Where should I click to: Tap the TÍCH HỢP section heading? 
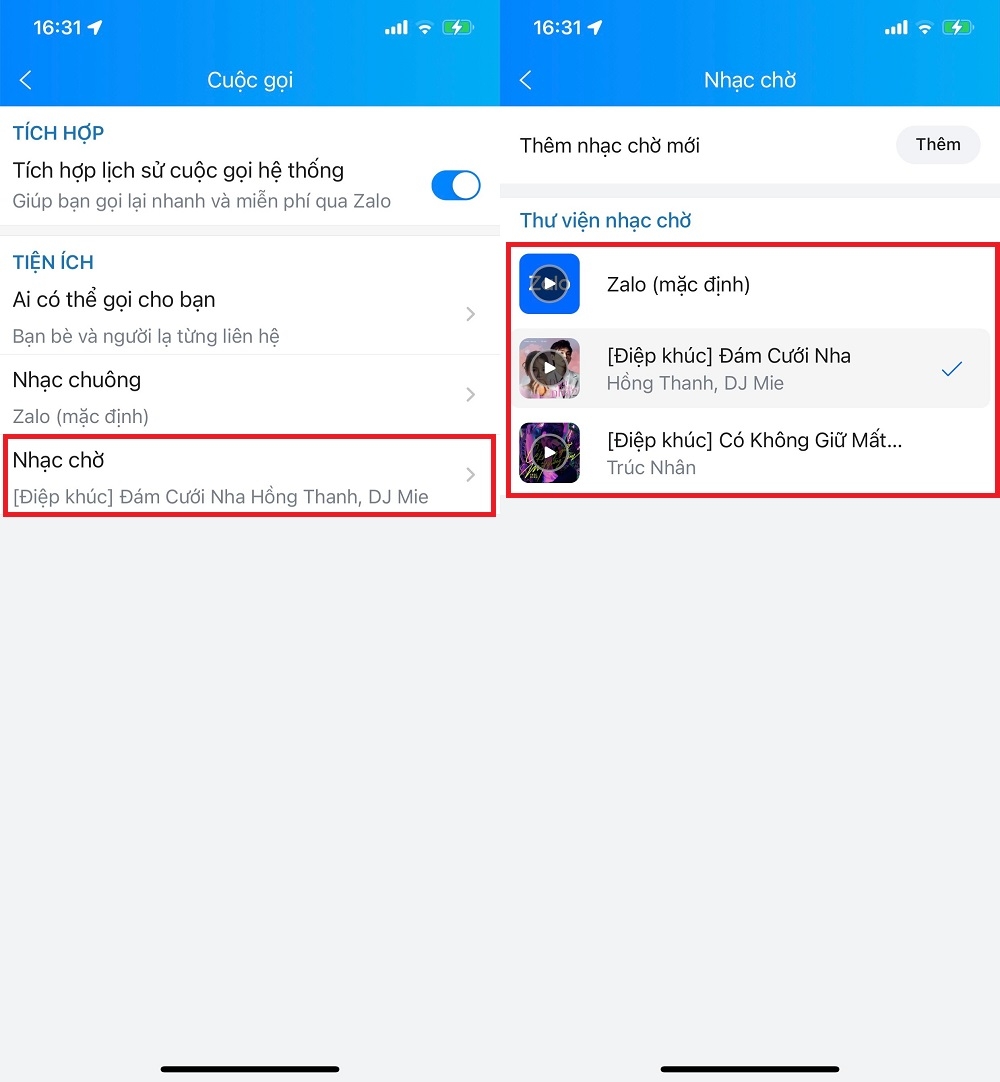[58, 132]
